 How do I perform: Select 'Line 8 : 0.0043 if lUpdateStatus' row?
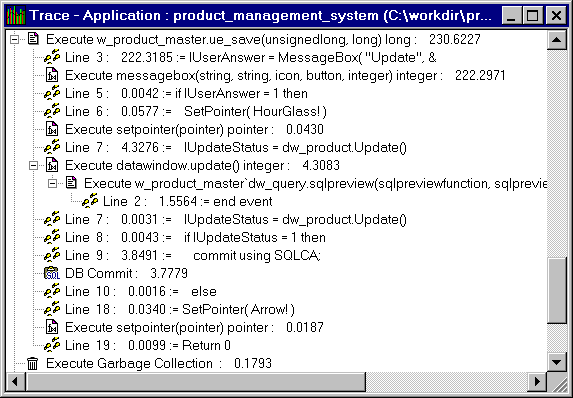(195, 238)
